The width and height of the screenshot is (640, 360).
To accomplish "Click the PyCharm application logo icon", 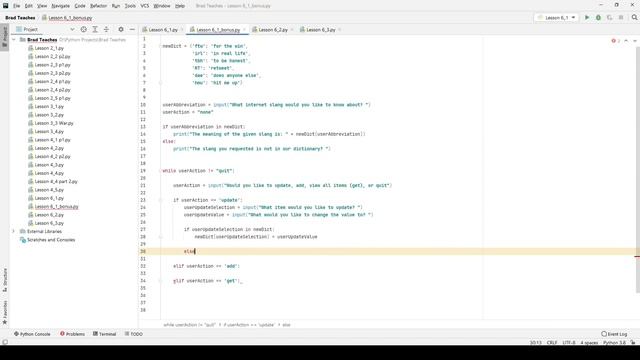I will [5, 6].
